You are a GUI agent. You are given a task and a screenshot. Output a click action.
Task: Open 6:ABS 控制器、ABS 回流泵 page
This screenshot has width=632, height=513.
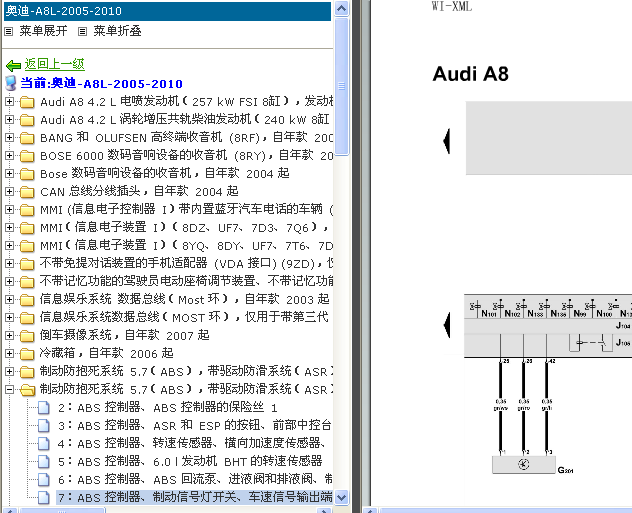tap(195, 480)
